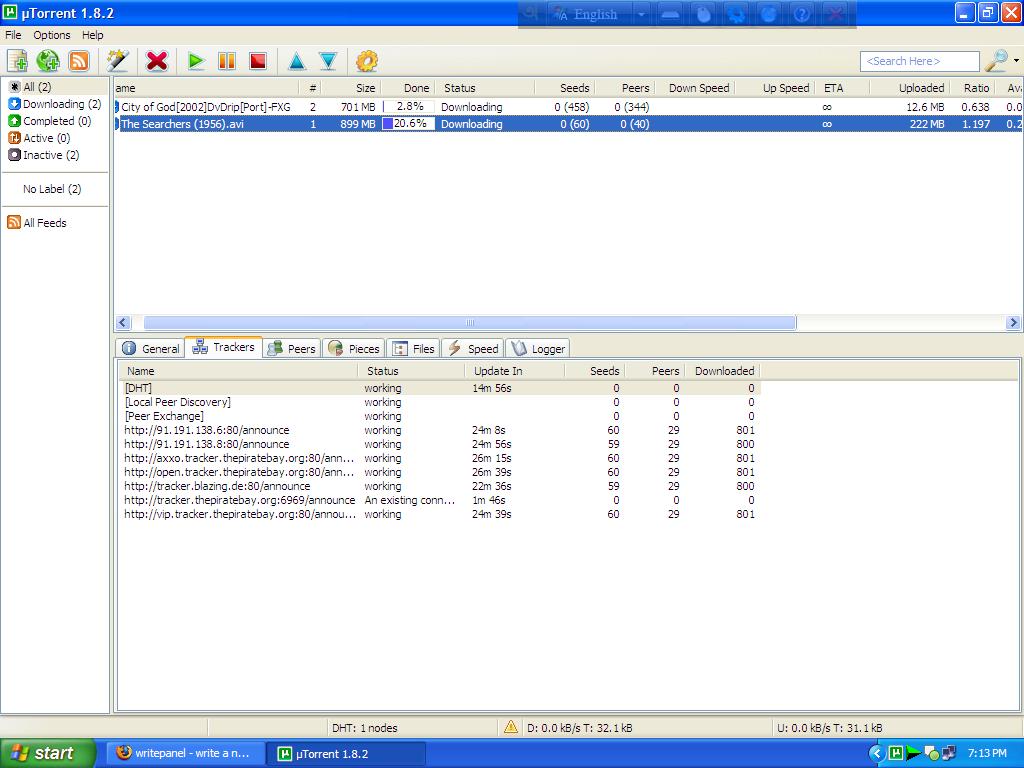Switch to the Speed tab
Viewport: 1024px width, 768px height.
click(473, 349)
